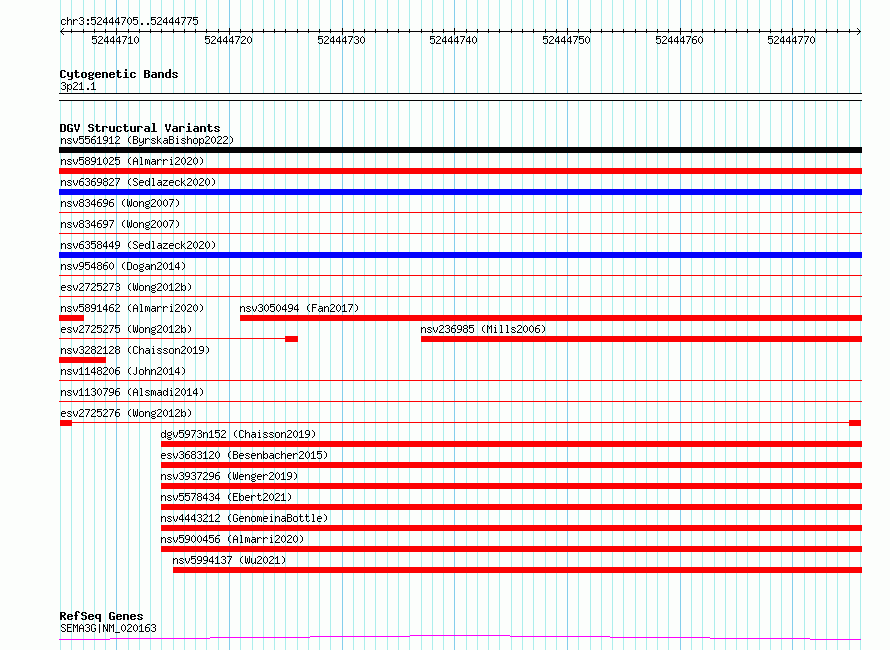Open nsv954860 (Dogan2014) variant
The image size is (890, 650).
[x=123, y=266]
